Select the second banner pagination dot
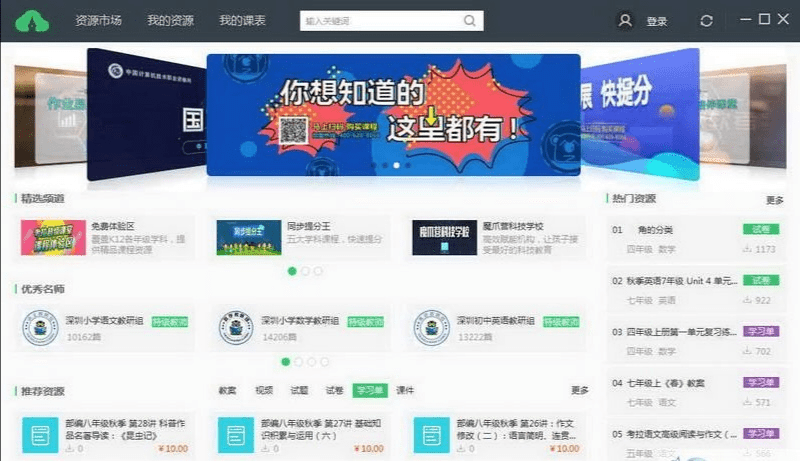 point(385,165)
